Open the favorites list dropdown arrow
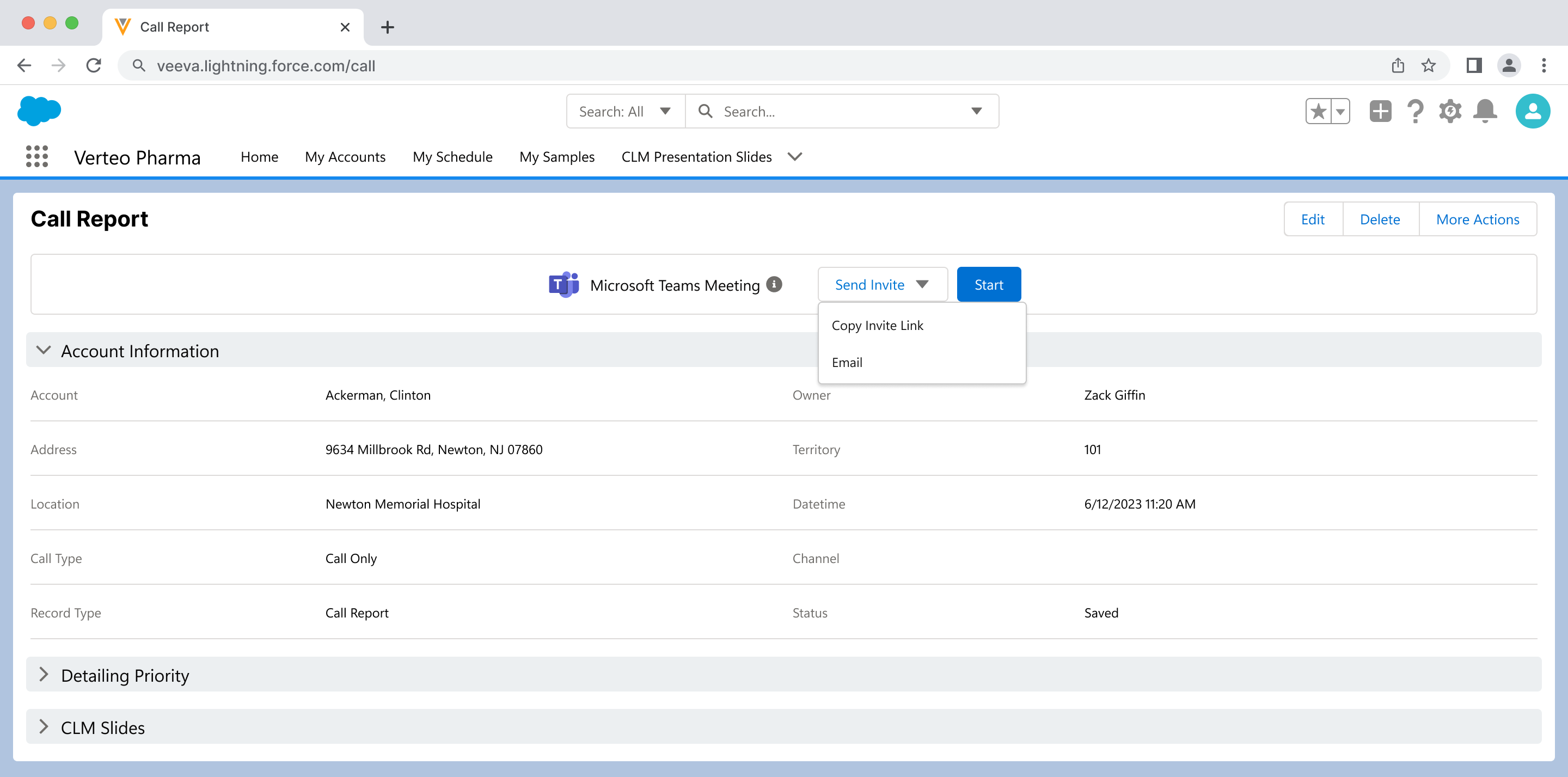The width and height of the screenshot is (1568, 777). [x=1340, y=112]
